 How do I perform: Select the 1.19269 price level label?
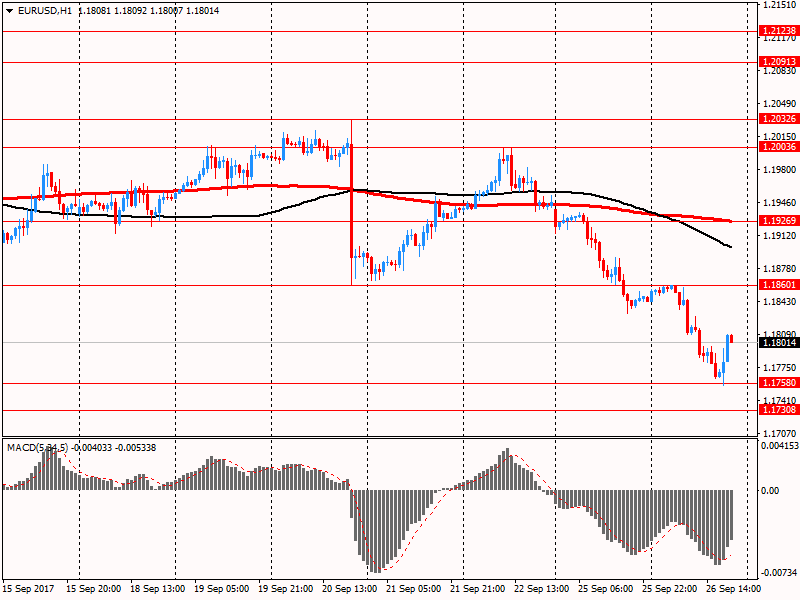point(779,220)
